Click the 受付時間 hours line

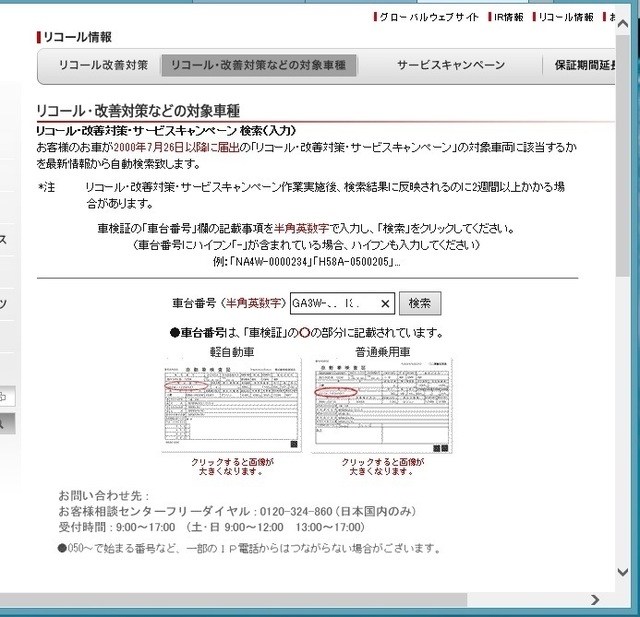pyautogui.click(x=212, y=527)
